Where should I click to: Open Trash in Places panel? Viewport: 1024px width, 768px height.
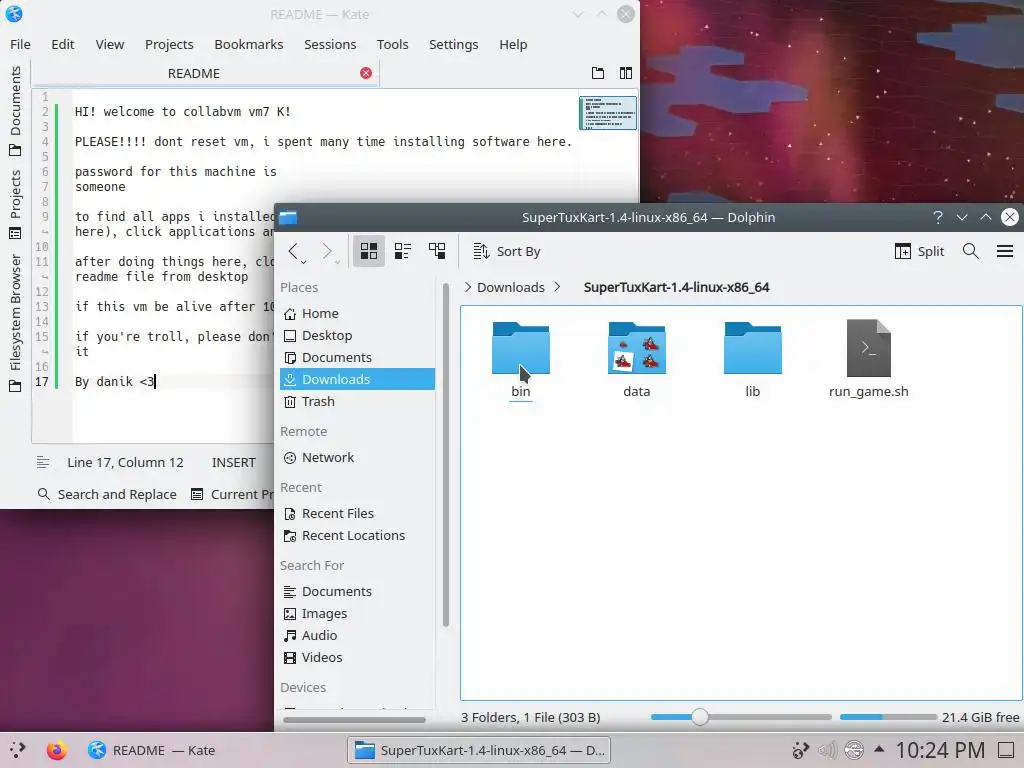(x=357, y=402)
